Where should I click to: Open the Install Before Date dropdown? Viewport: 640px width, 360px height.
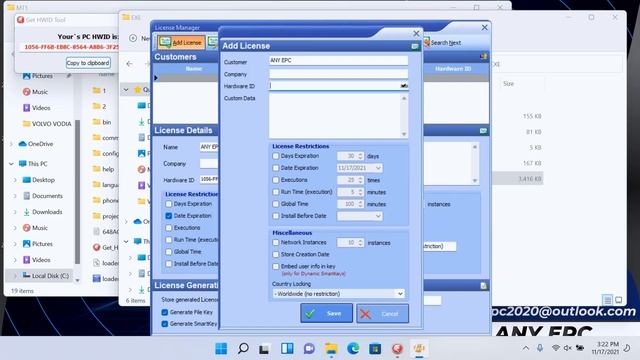[x=378, y=216]
